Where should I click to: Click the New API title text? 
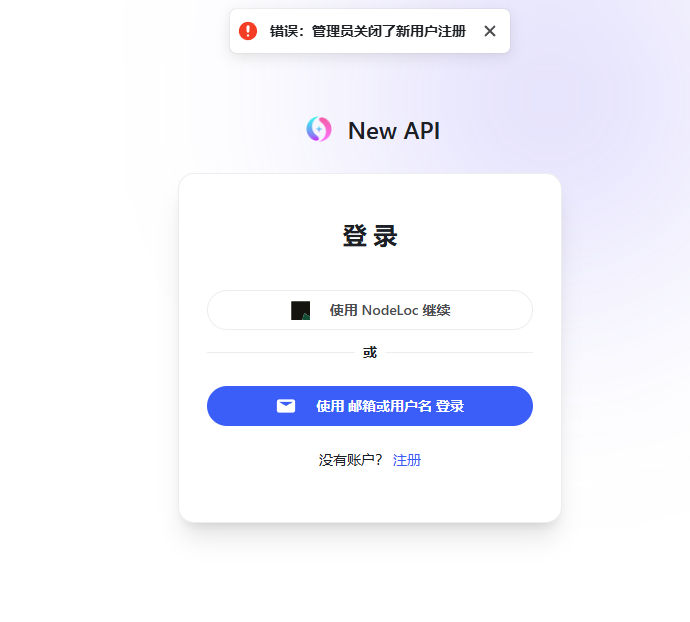(x=394, y=131)
